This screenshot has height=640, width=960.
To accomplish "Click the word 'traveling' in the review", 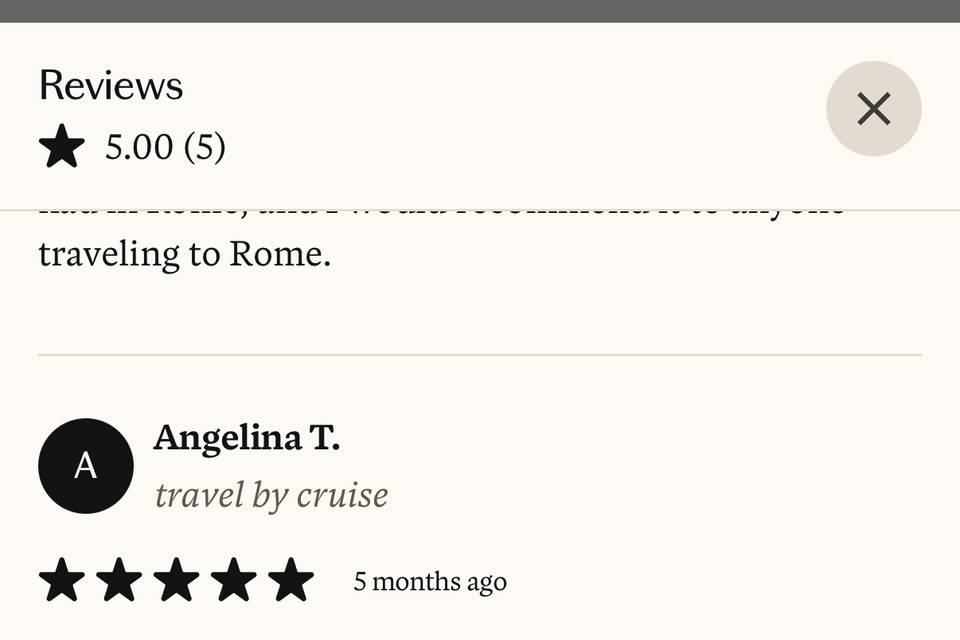I will (109, 255).
